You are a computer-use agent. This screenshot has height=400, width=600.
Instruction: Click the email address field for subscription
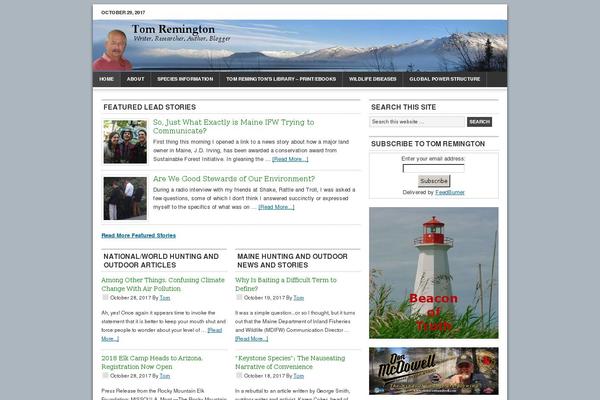click(x=434, y=168)
